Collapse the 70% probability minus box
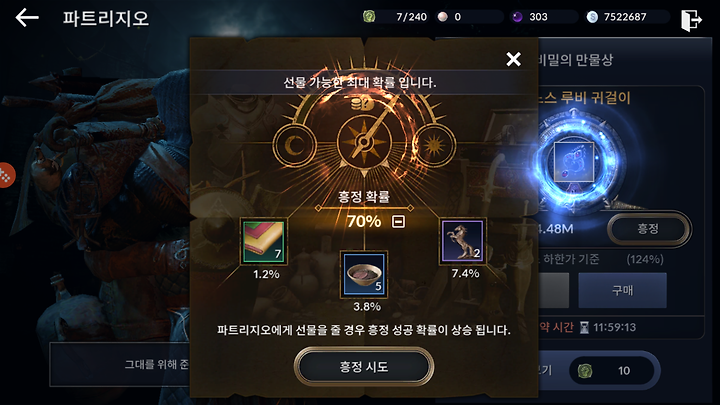 click(398, 222)
